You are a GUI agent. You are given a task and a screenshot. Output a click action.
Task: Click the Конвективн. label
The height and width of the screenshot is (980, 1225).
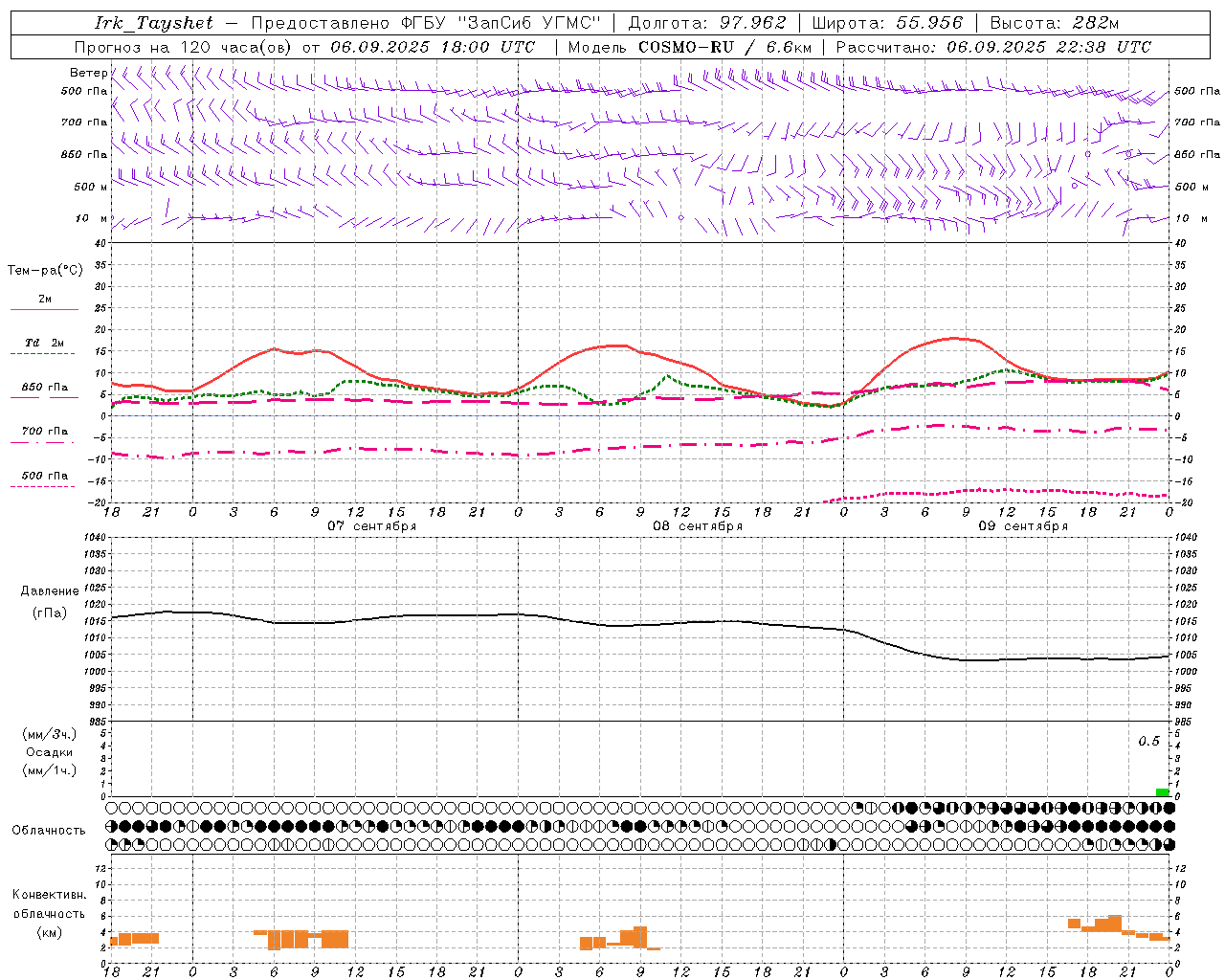[x=50, y=895]
